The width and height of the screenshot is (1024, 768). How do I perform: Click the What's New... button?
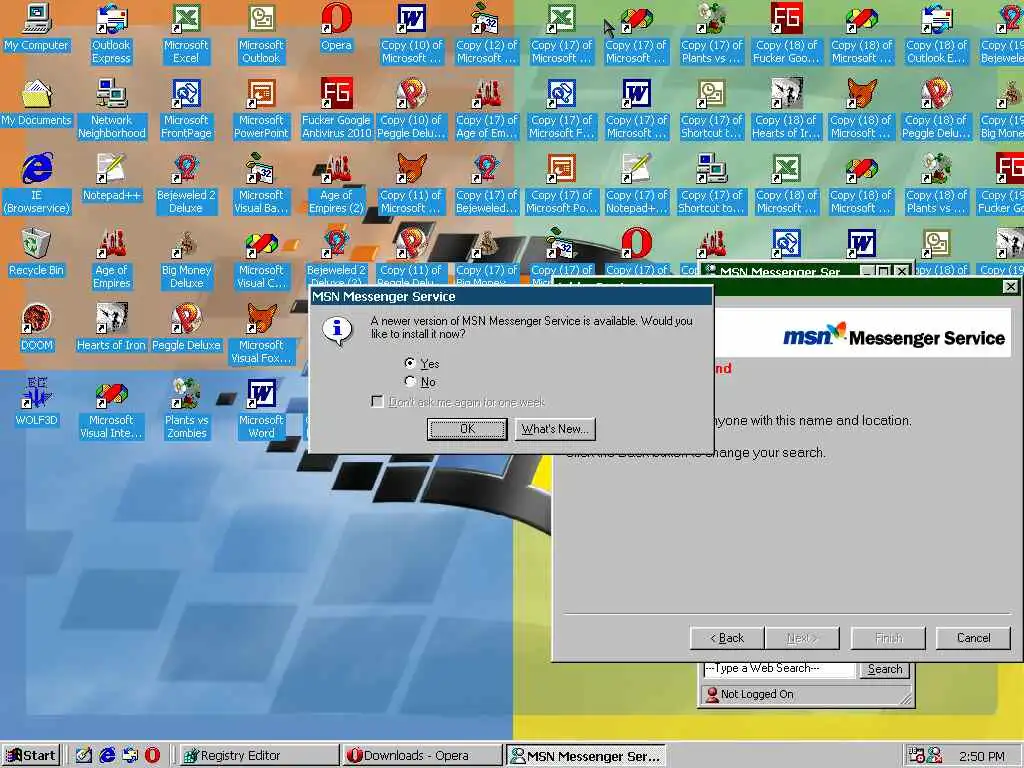(554, 429)
